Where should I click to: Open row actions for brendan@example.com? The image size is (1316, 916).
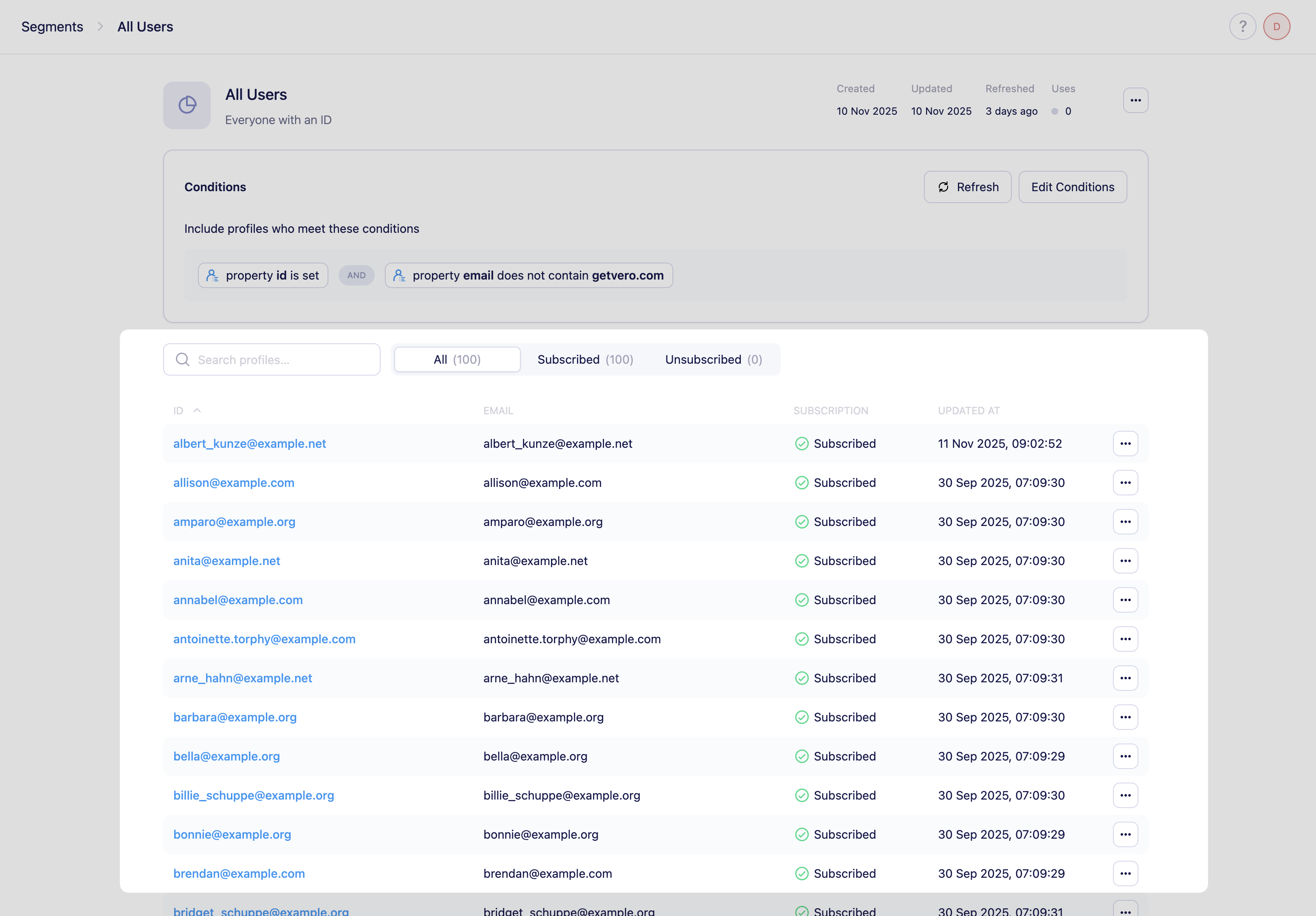pos(1125,874)
